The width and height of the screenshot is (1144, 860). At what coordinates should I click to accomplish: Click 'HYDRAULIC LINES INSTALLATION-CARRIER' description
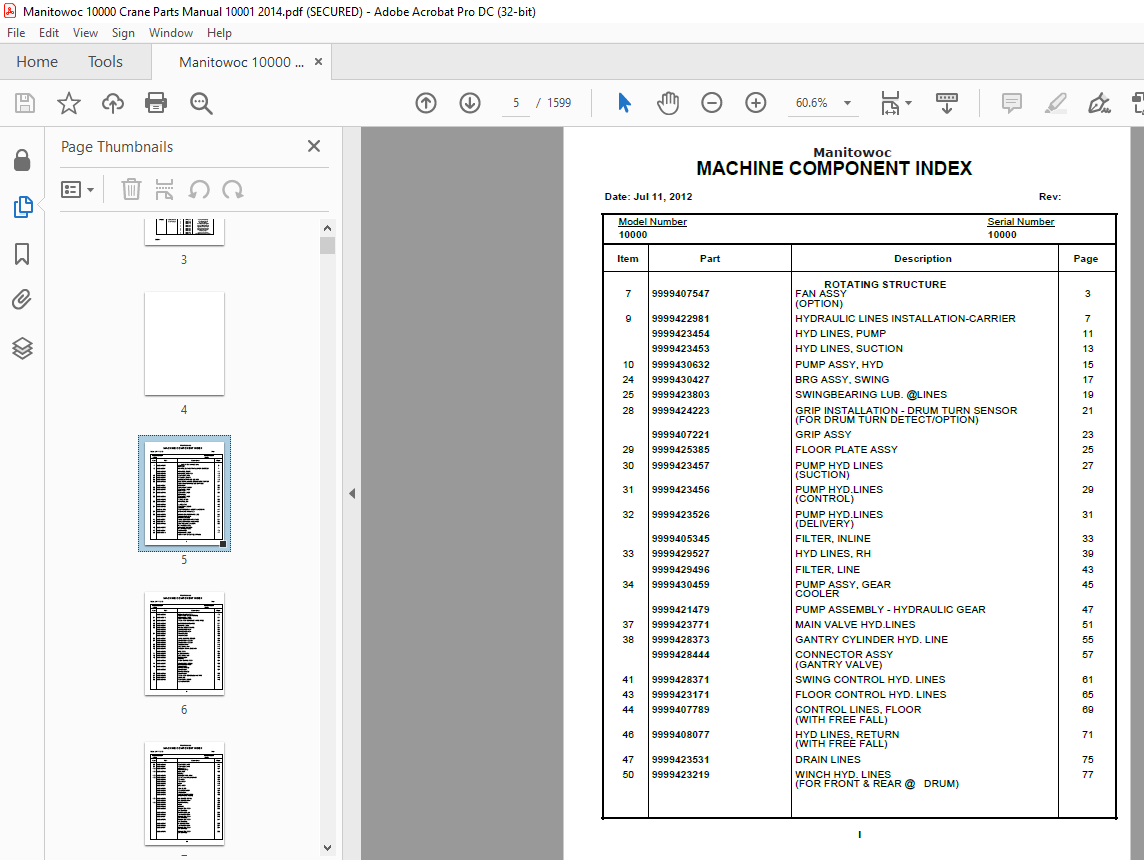pyautogui.click(x=905, y=319)
